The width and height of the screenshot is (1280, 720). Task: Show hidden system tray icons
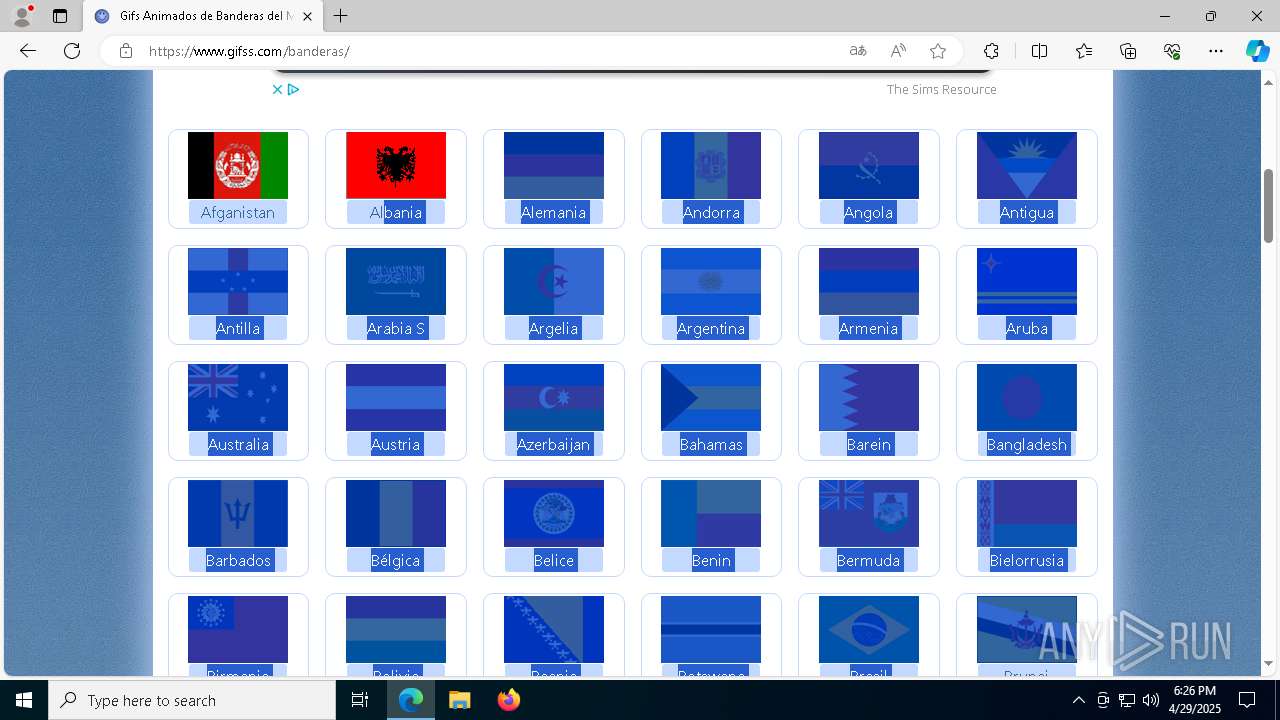[x=1078, y=700]
